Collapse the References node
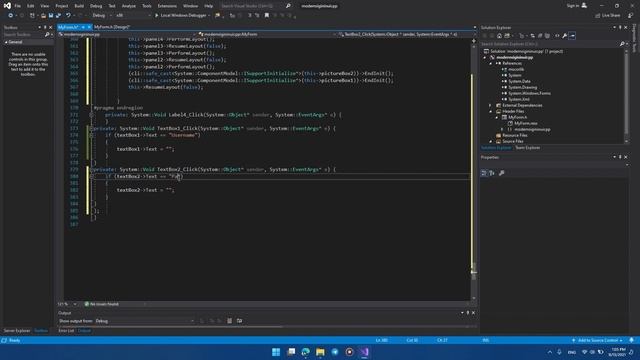This screenshot has height=360, width=640. point(491,63)
